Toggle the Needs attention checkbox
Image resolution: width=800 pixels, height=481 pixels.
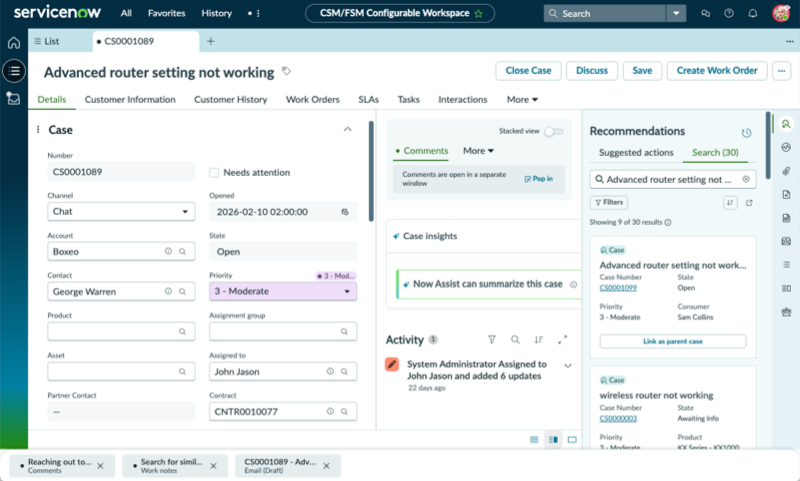[214, 173]
